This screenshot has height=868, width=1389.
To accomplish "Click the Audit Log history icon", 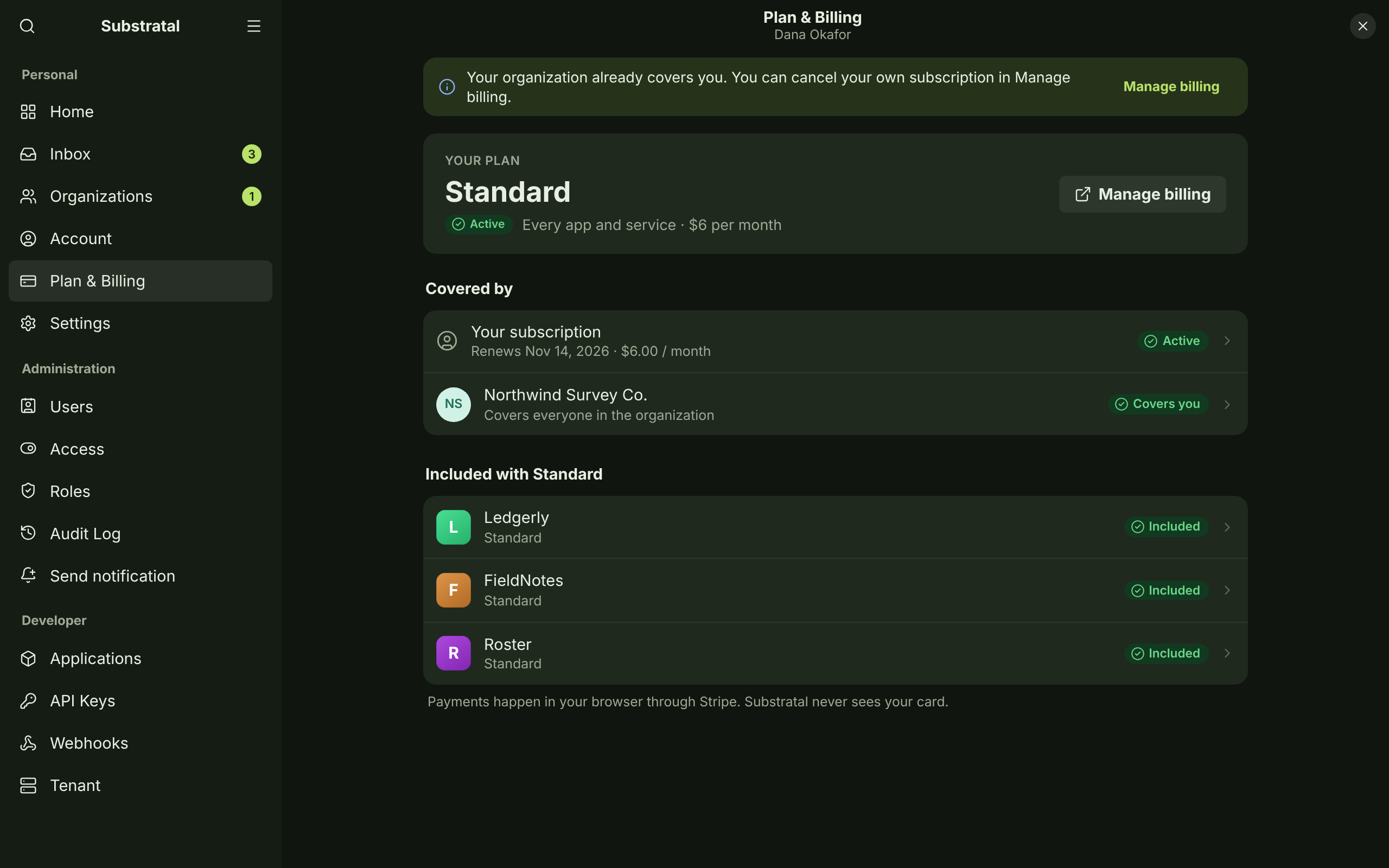I will click(x=28, y=533).
